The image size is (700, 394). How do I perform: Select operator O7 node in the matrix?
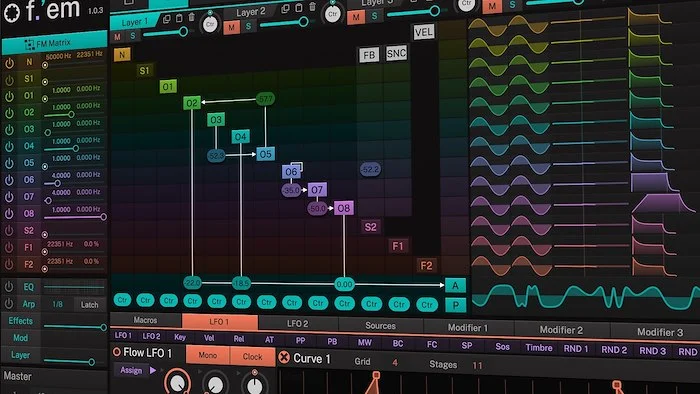point(317,190)
